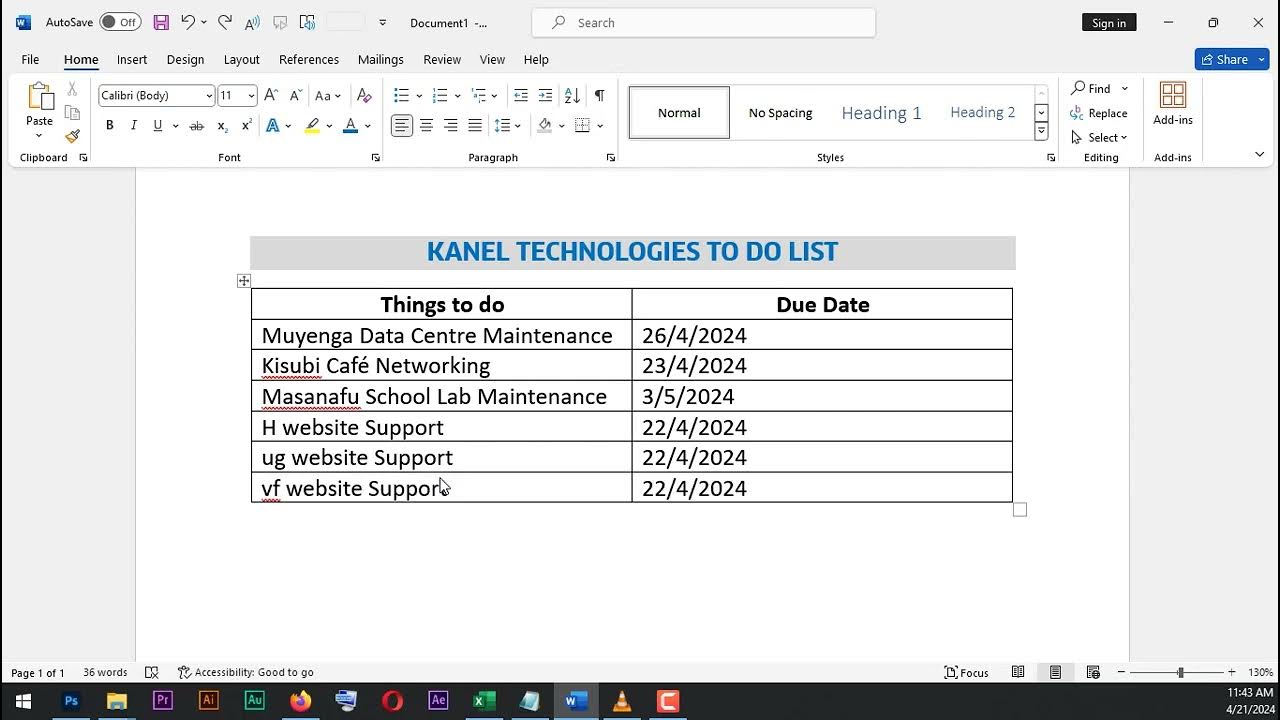This screenshot has width=1280, height=720.
Task: Open the Add-ins gallery
Action: click(1173, 103)
